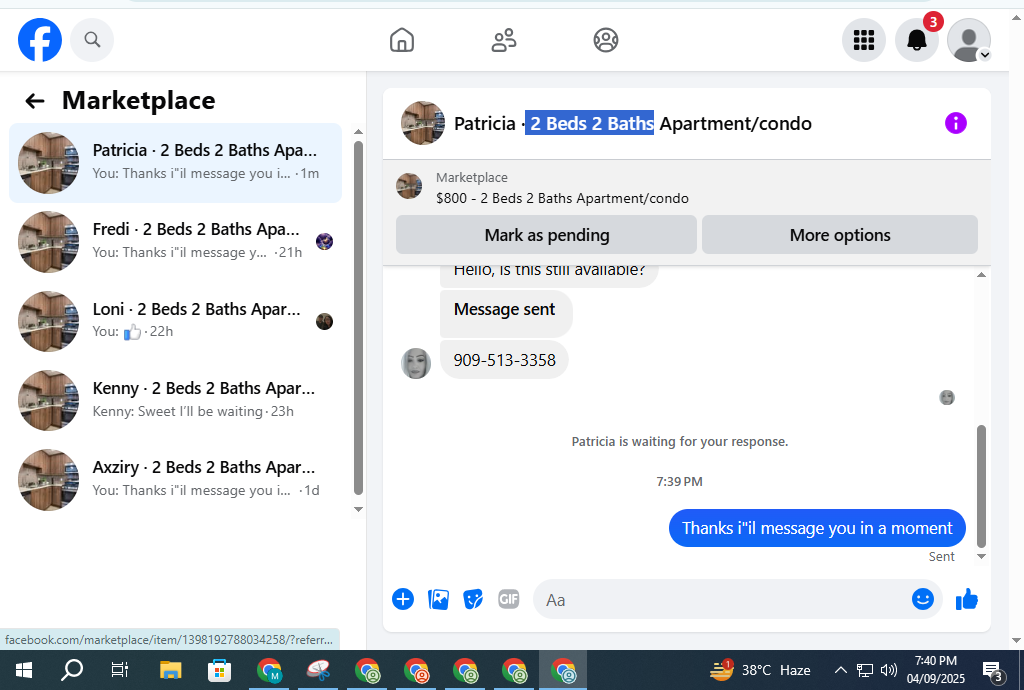Open the notifications bell
The height and width of the screenshot is (690, 1024).
[x=916, y=40]
